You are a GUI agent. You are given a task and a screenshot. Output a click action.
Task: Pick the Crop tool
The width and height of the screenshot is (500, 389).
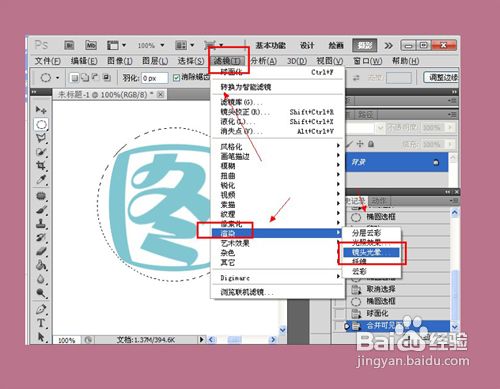[41, 165]
